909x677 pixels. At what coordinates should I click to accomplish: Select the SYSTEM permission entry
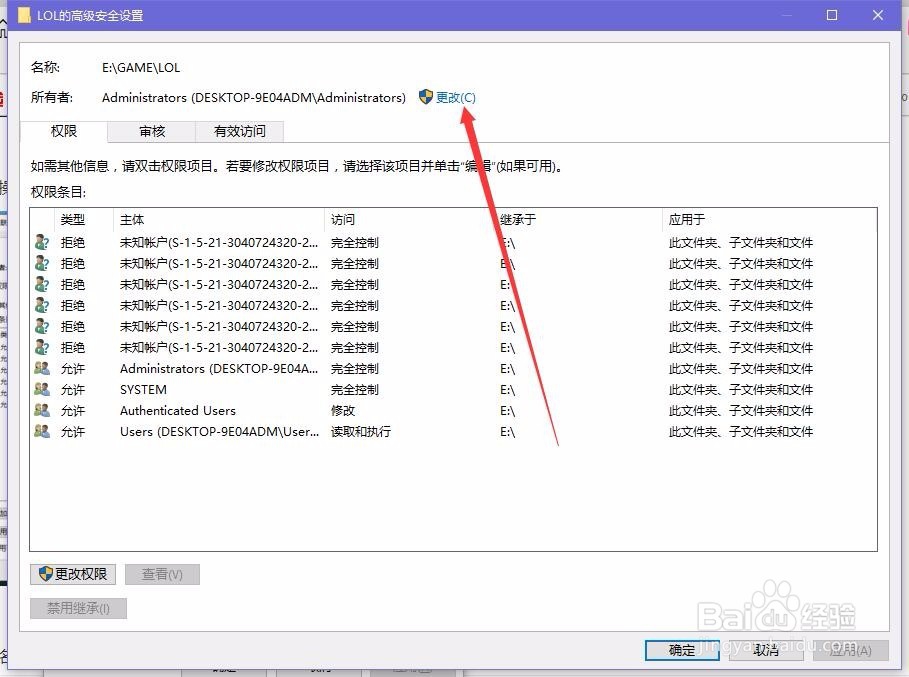click(453, 390)
